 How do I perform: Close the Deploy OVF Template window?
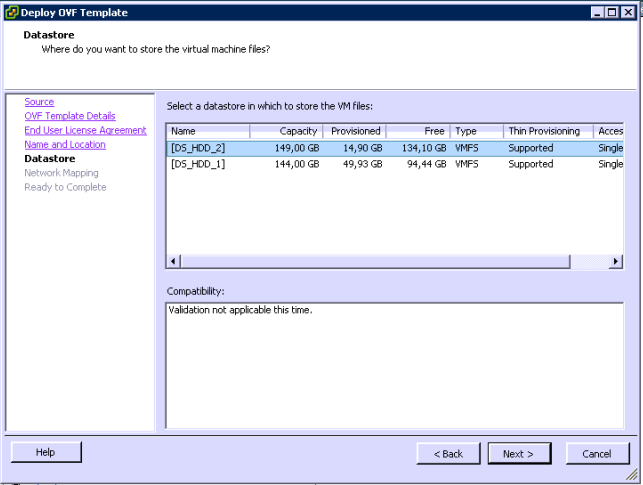(x=628, y=11)
